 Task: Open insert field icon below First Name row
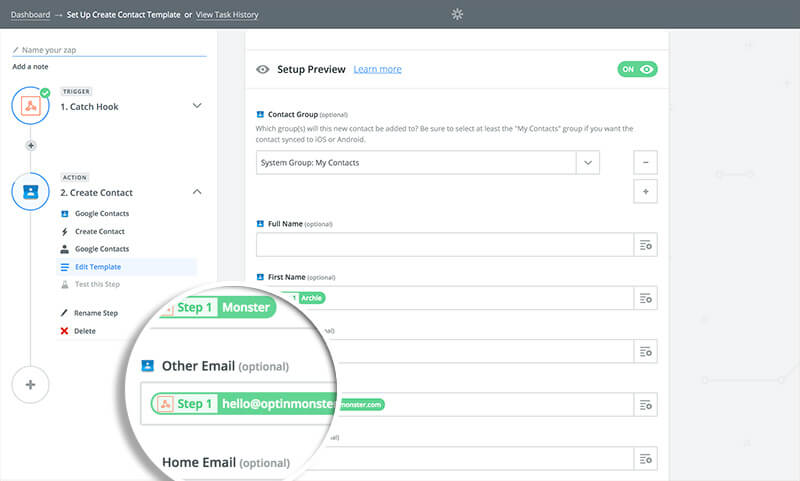[x=645, y=352]
